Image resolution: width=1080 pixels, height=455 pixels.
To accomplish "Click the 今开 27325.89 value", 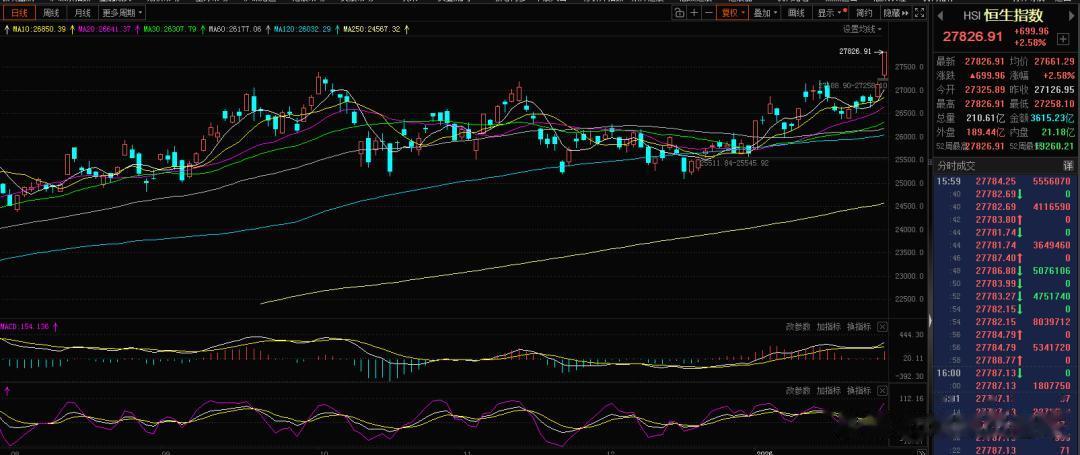I will [985, 89].
